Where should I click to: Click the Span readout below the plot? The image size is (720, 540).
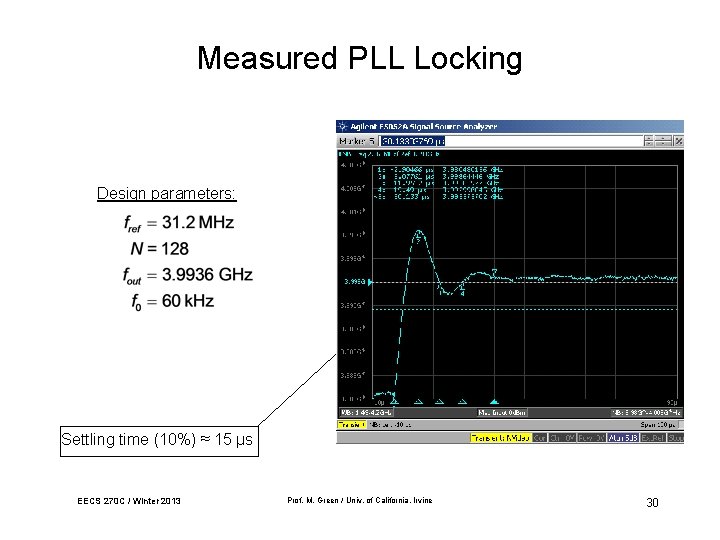pyautogui.click(x=658, y=425)
